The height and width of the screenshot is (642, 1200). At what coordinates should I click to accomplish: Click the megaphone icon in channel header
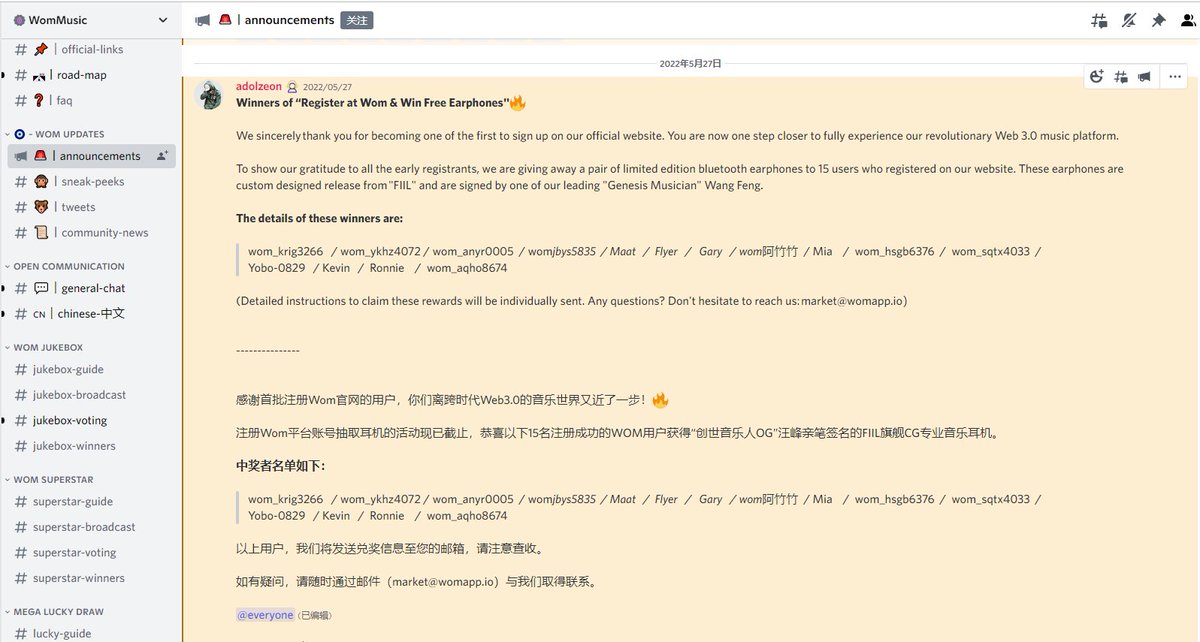(x=202, y=20)
